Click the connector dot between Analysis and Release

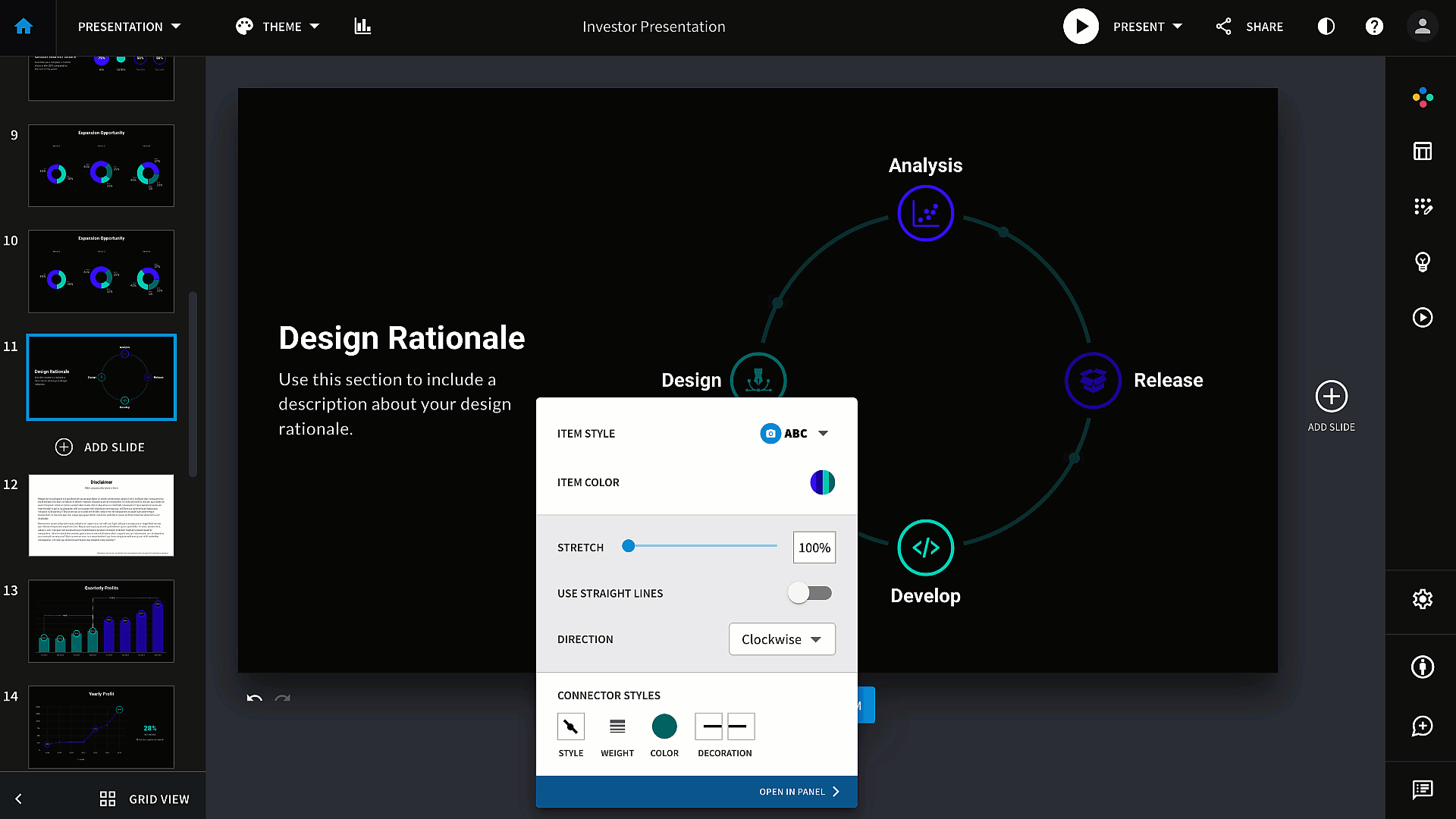[x=1003, y=232]
